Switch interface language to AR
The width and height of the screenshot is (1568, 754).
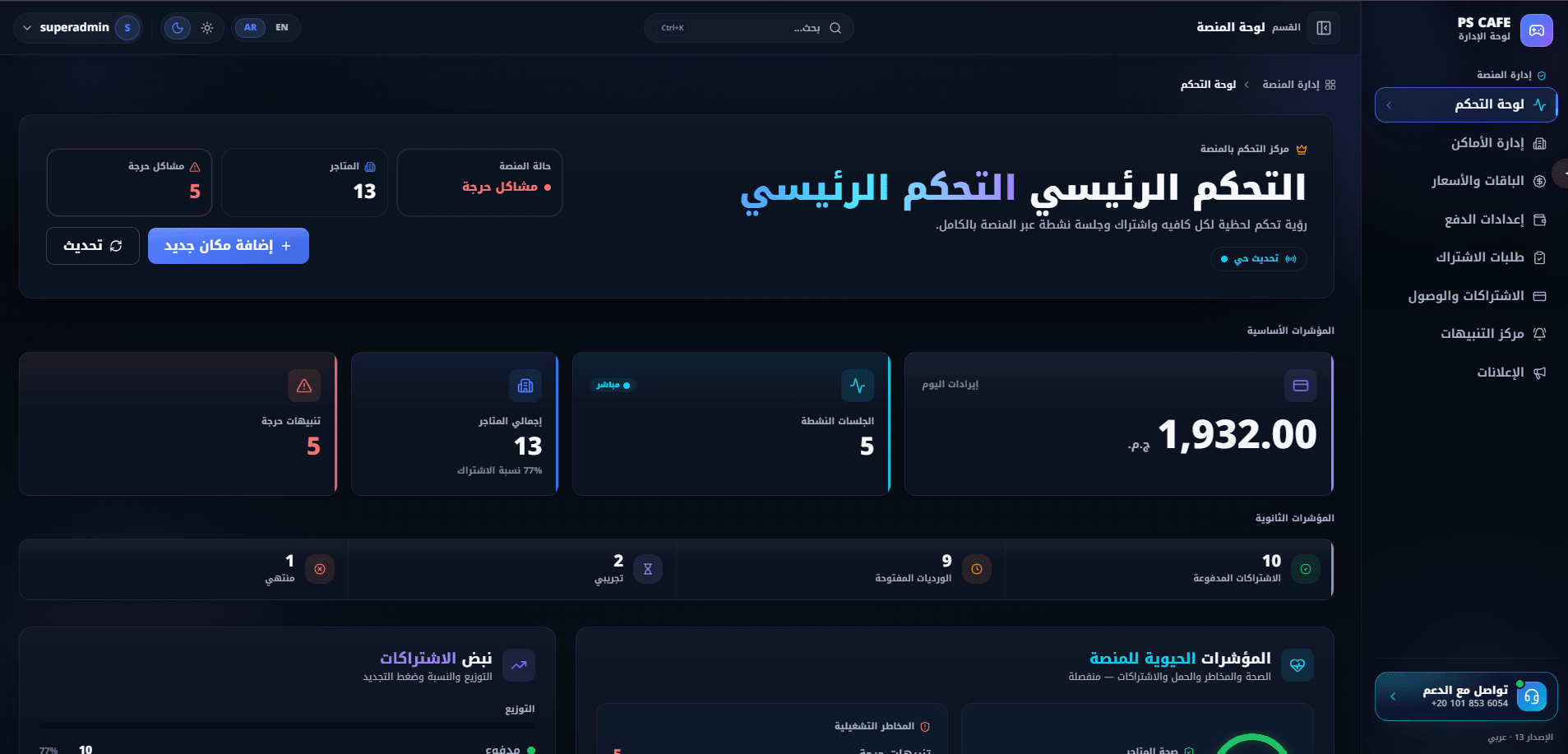point(250,28)
